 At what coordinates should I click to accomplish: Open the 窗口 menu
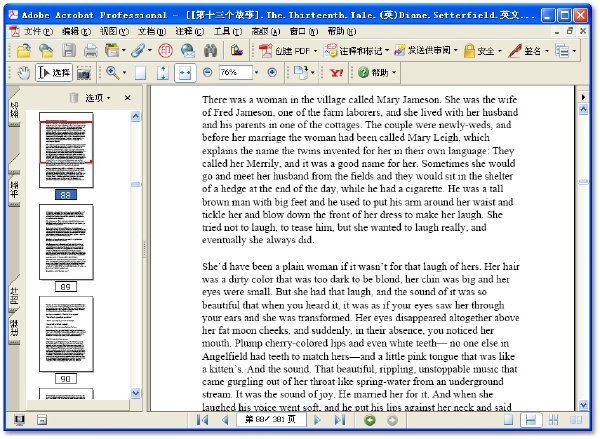click(304, 31)
